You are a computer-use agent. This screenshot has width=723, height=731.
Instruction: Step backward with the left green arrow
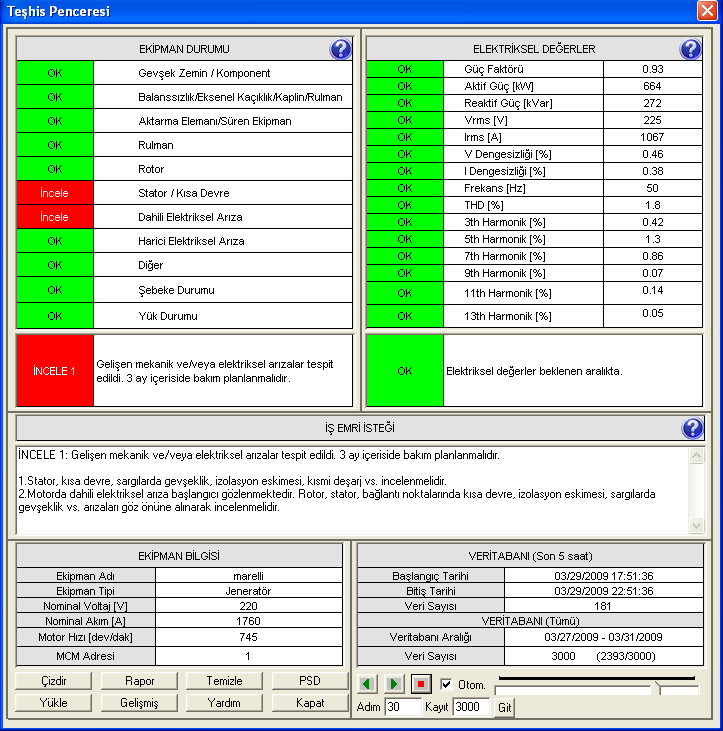point(368,685)
